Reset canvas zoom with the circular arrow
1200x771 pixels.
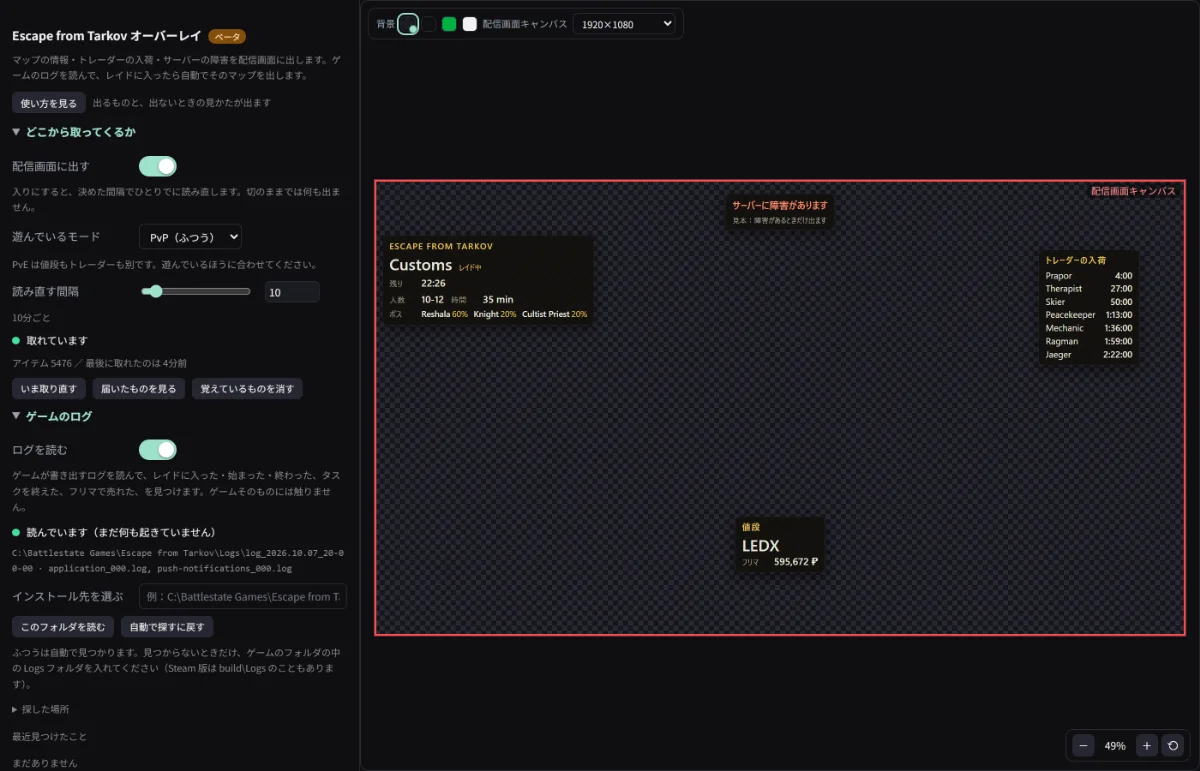pos(1175,745)
